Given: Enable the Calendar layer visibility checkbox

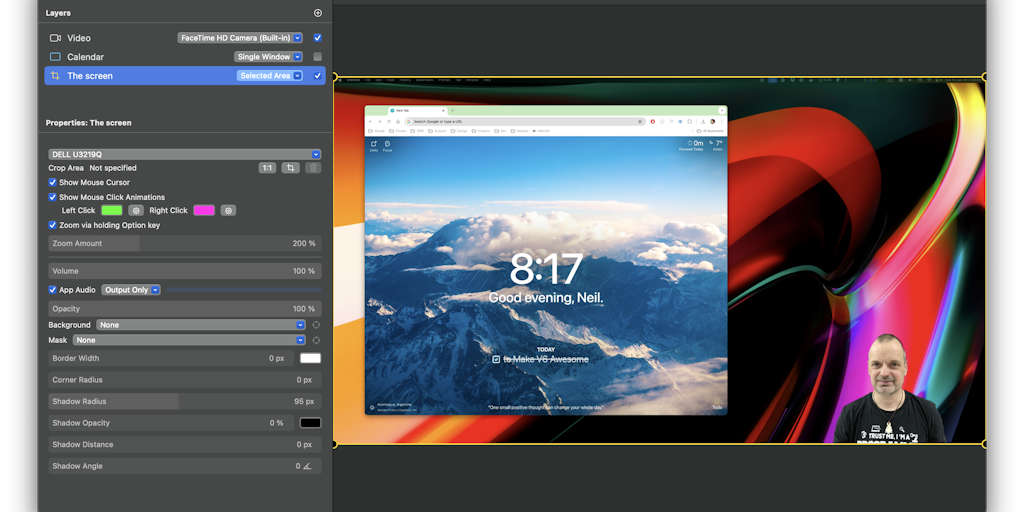Looking at the screenshot, I should pos(317,57).
